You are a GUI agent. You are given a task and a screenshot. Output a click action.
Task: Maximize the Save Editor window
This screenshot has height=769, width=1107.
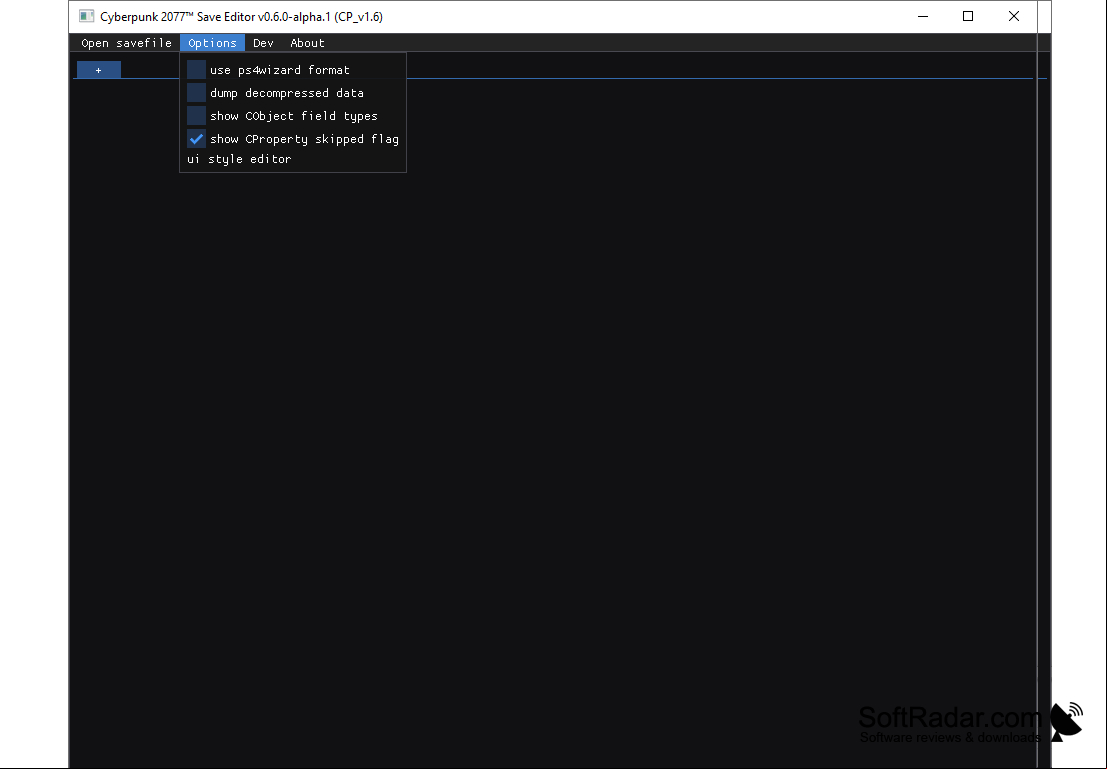(968, 16)
